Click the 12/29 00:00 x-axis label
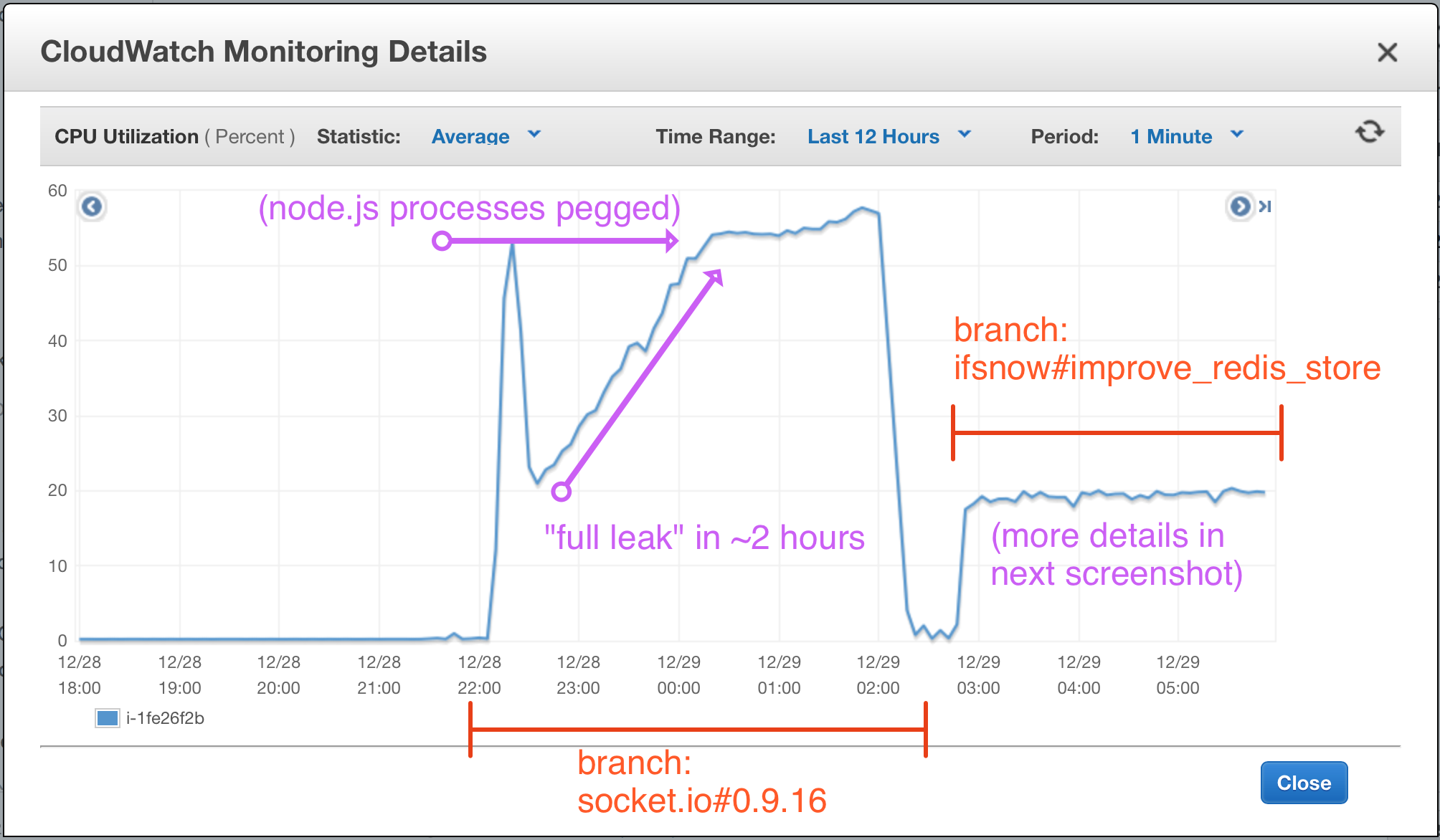Image resolution: width=1440 pixels, height=840 pixels. (678, 675)
